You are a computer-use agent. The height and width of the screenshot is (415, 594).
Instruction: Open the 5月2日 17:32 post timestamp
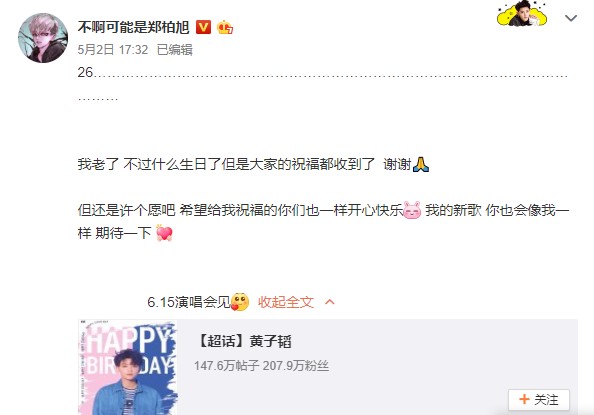tap(113, 50)
